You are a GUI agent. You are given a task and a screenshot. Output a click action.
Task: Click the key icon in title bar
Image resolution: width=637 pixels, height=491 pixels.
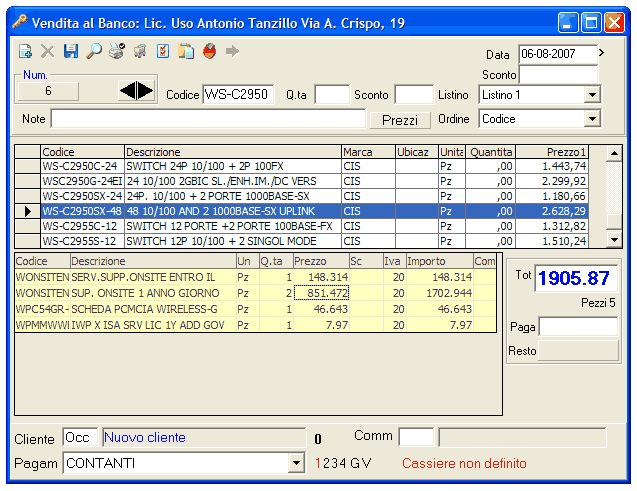pos(19,21)
